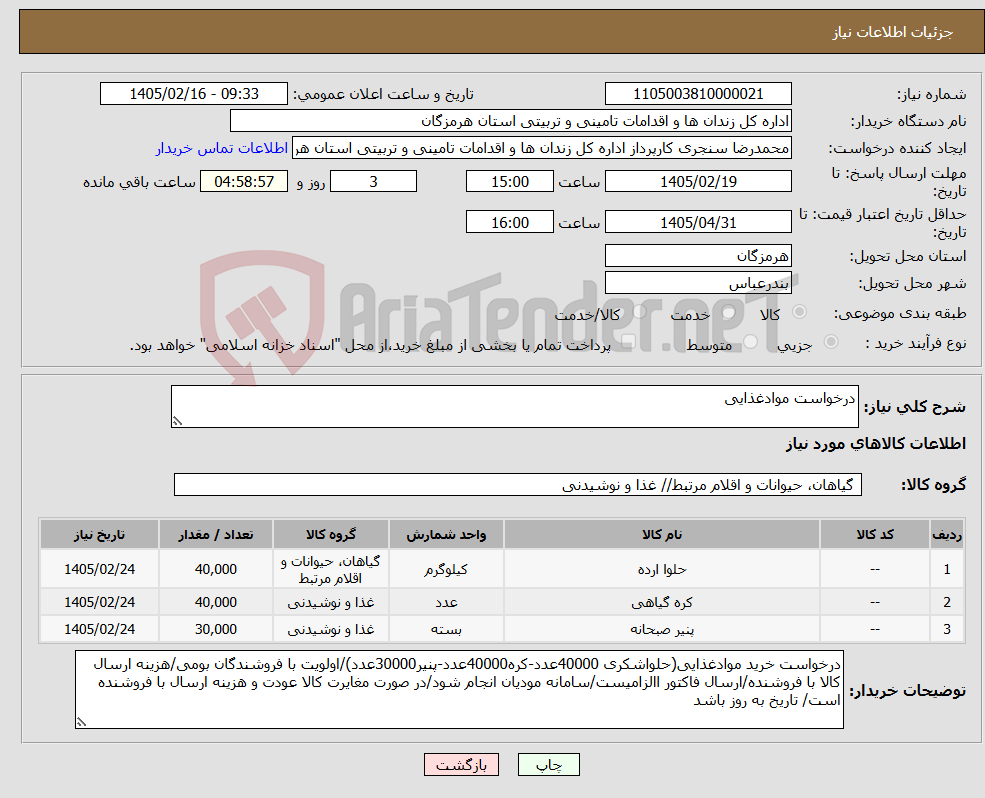985x798 pixels.
Task: Select the خدمت radio button
Action: pyautogui.click(x=729, y=312)
